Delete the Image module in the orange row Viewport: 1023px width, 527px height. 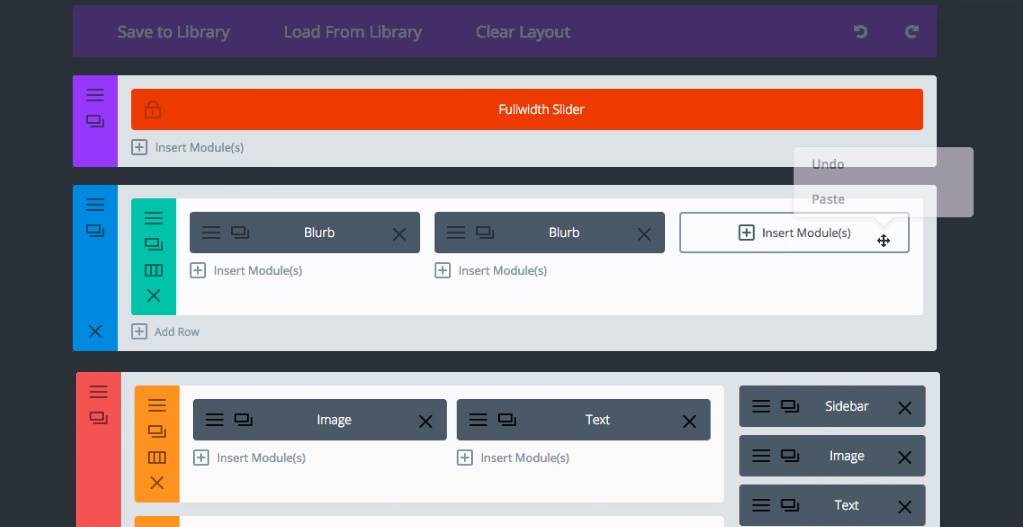click(425, 421)
